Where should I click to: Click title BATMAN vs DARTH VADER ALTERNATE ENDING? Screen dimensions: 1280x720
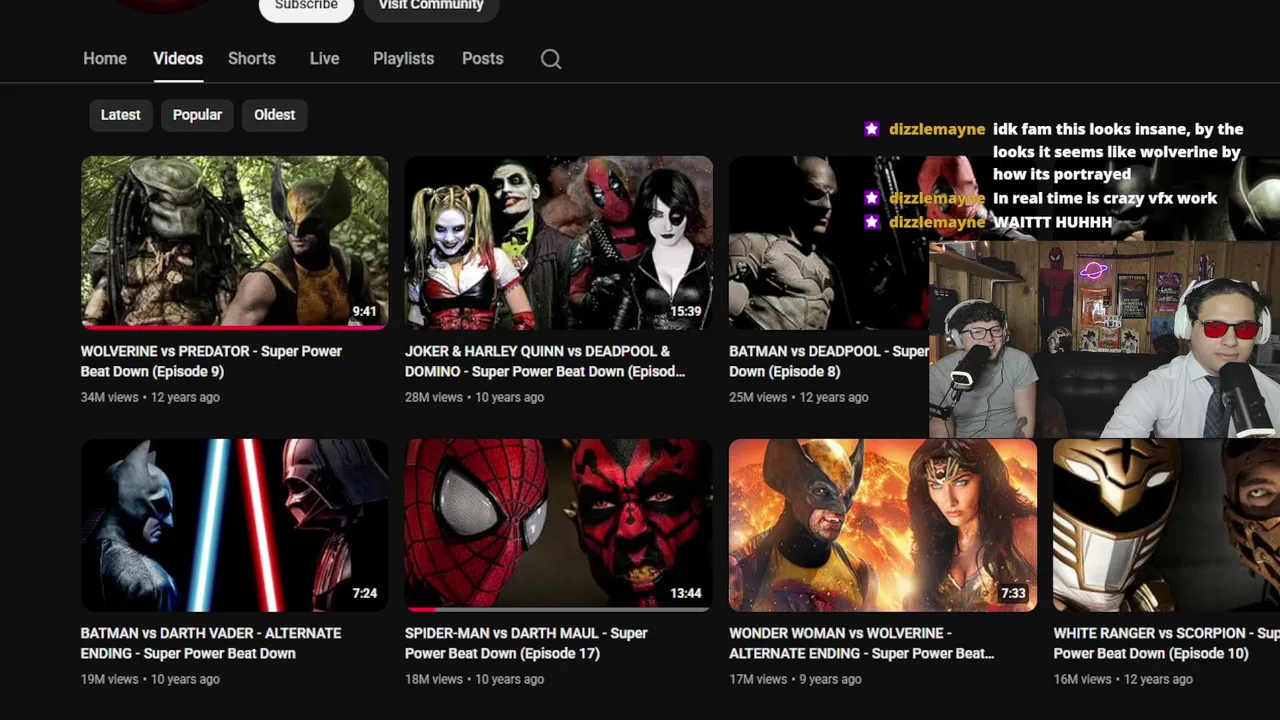[211, 643]
